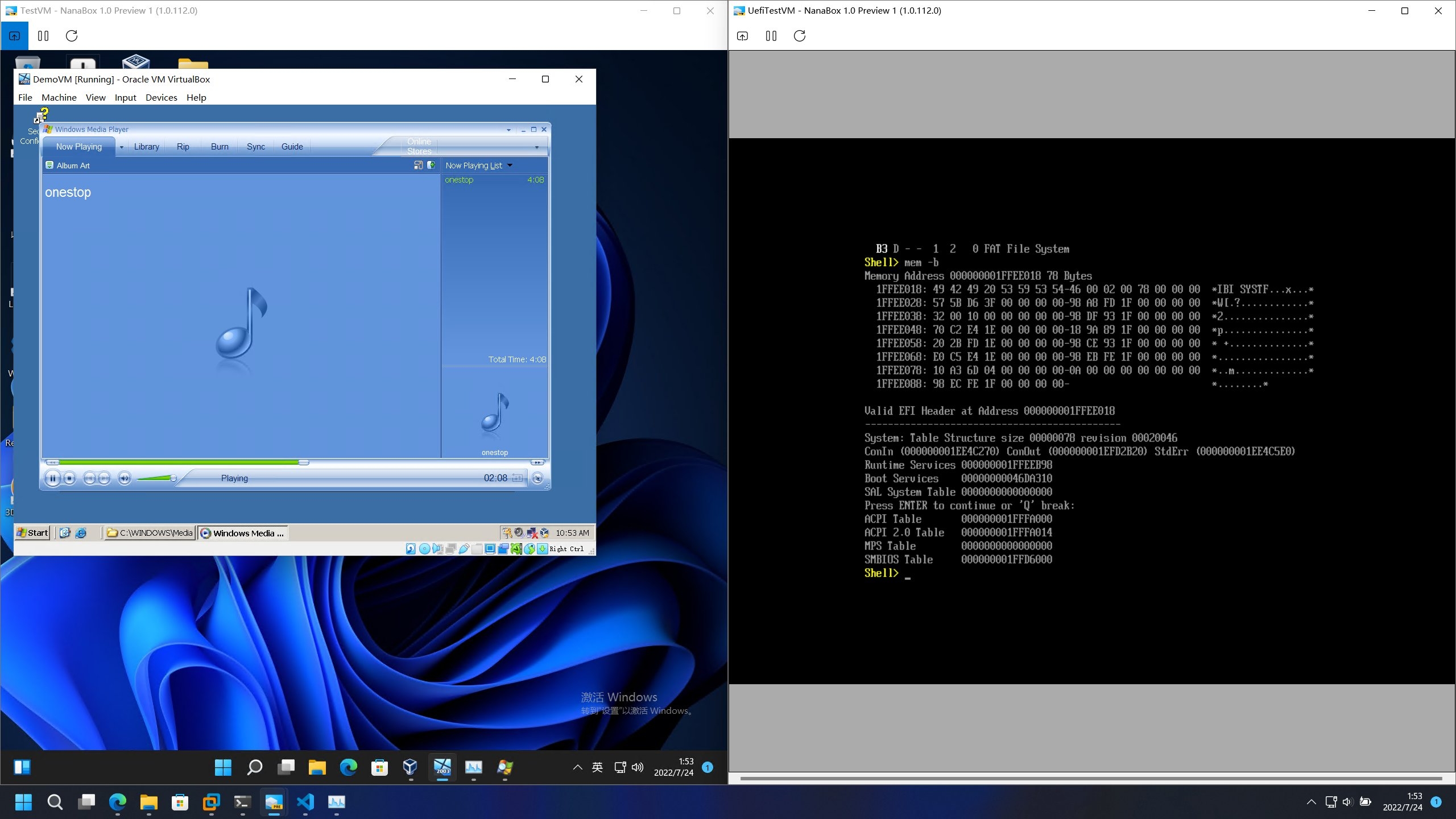The image size is (1456, 819).
Task: Click Album Art visualization options icon
Action: [49, 166]
